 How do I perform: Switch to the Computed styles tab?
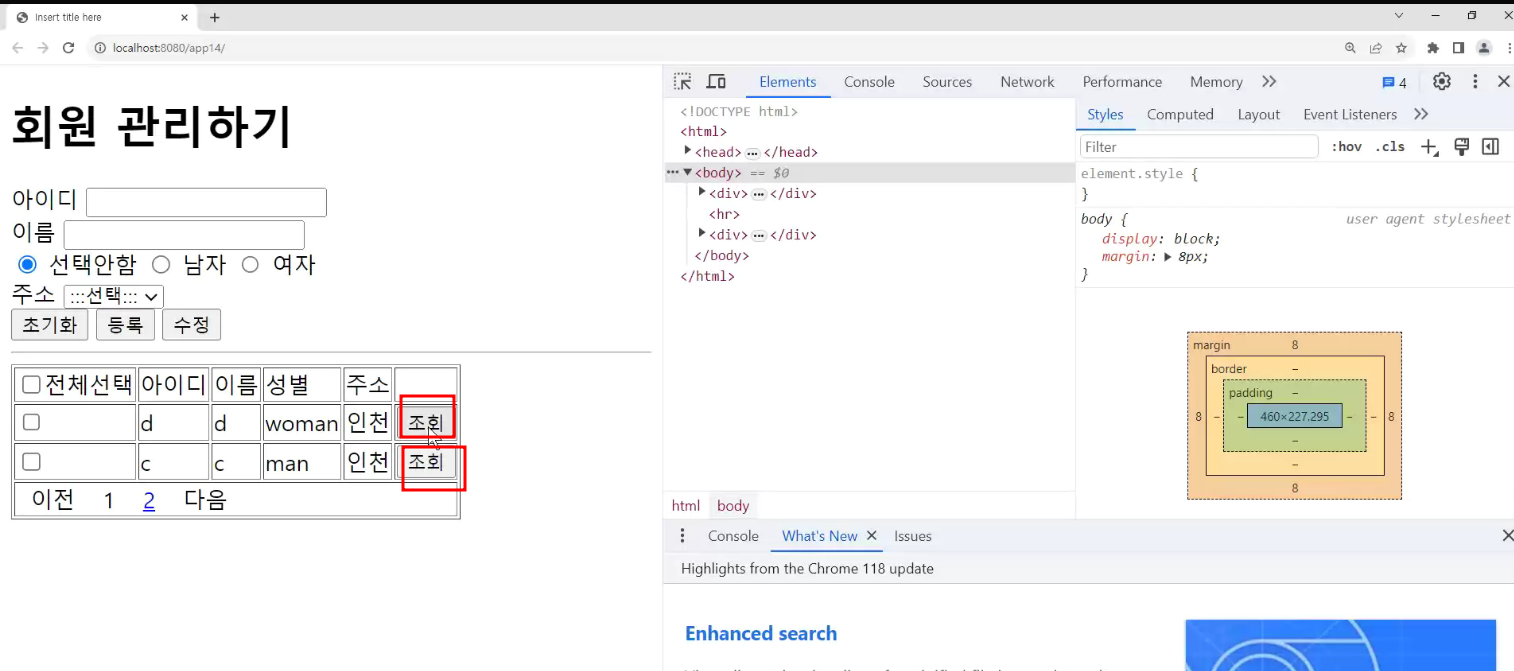[1180, 114]
